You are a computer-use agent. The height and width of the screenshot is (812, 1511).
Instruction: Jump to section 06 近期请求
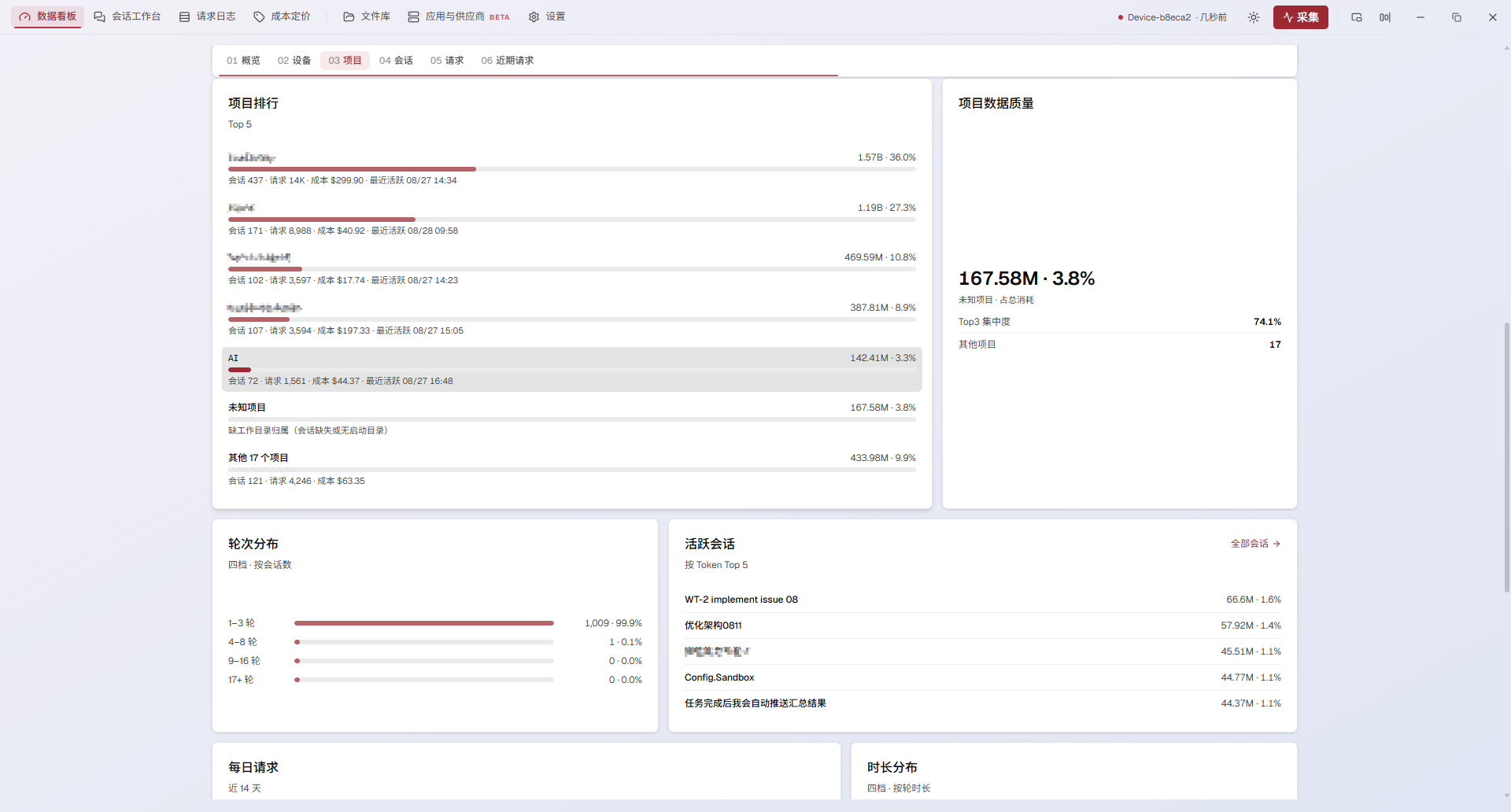(508, 61)
